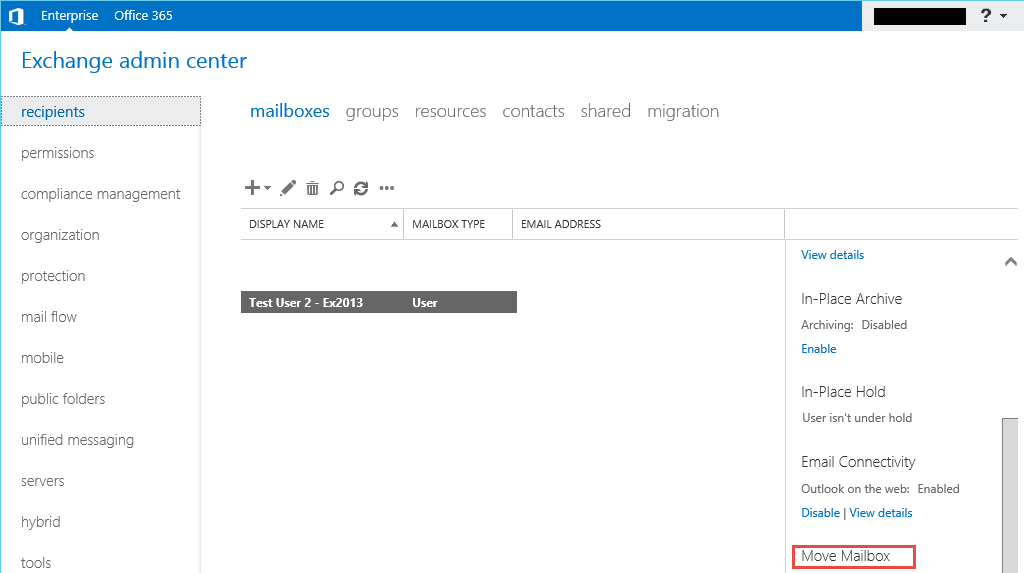
Task: Open the groups tab
Action: tap(372, 112)
